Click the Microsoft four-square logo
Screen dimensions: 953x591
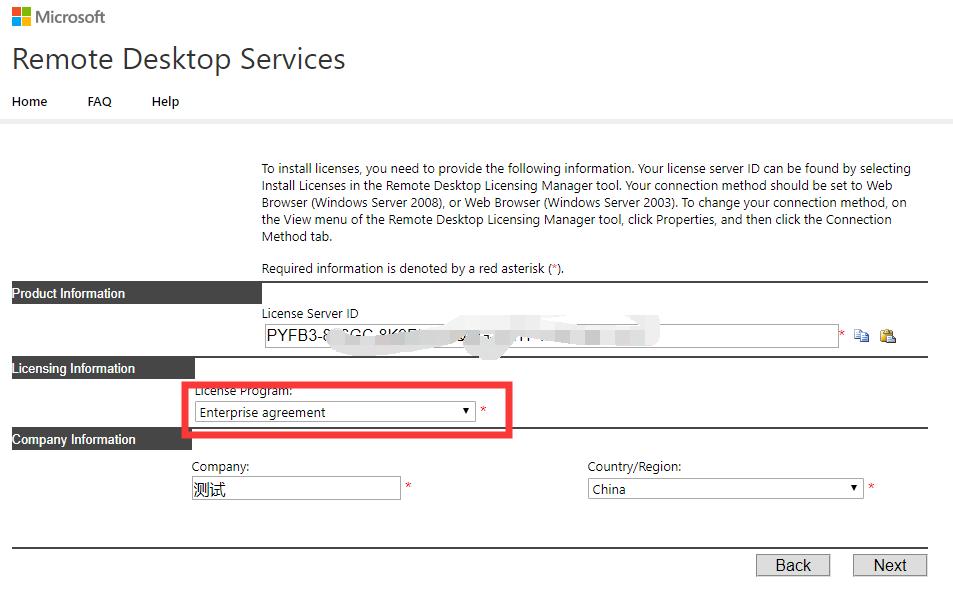tap(21, 17)
